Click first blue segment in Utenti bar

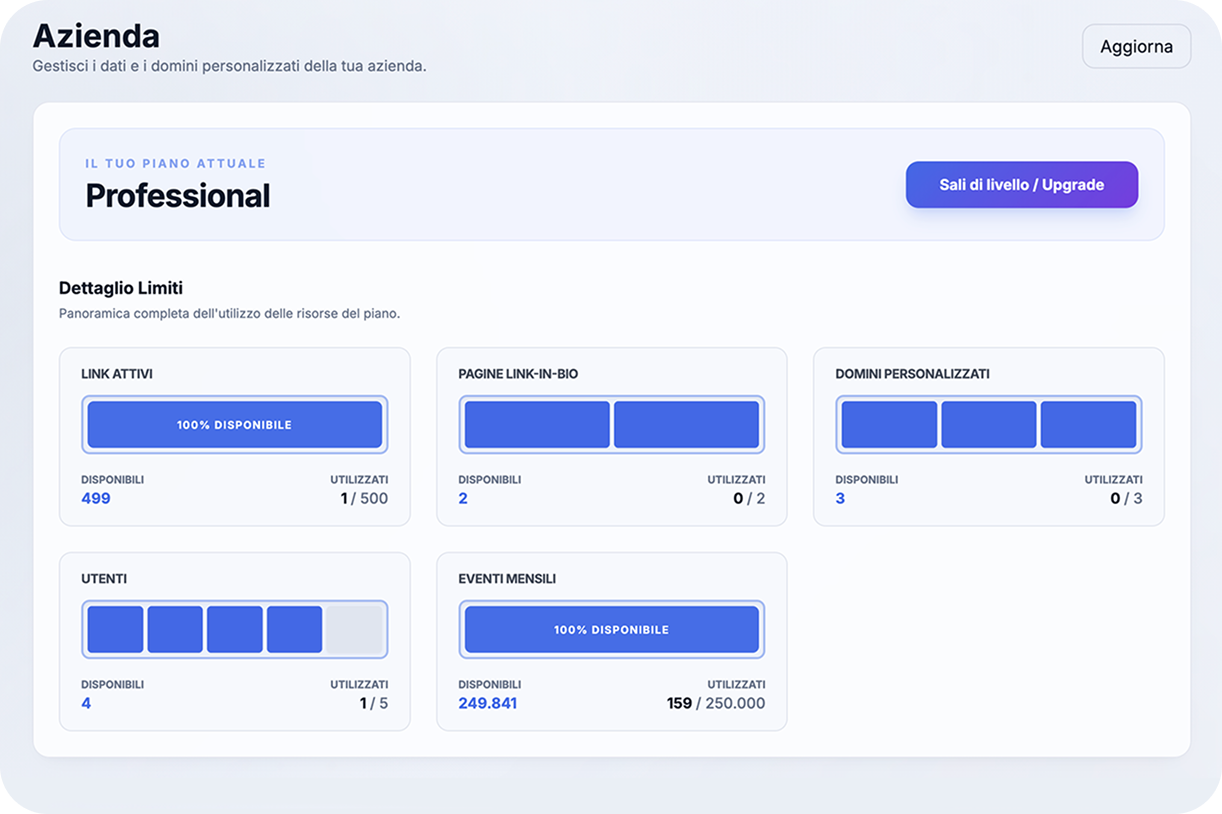click(x=115, y=630)
